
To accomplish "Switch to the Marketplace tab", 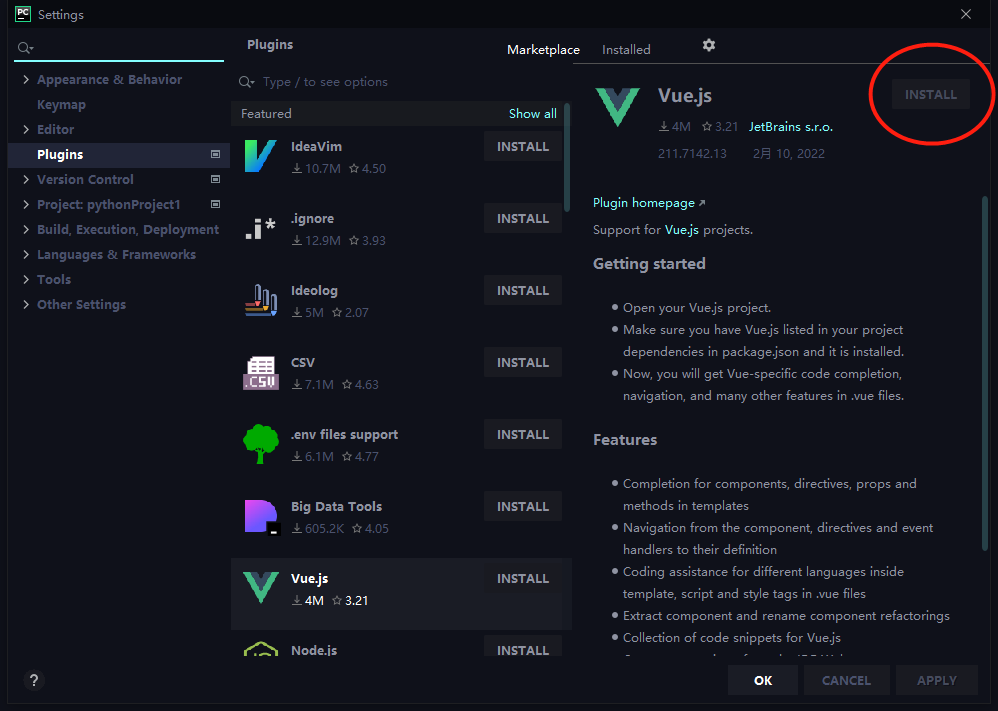I will pos(543,50).
